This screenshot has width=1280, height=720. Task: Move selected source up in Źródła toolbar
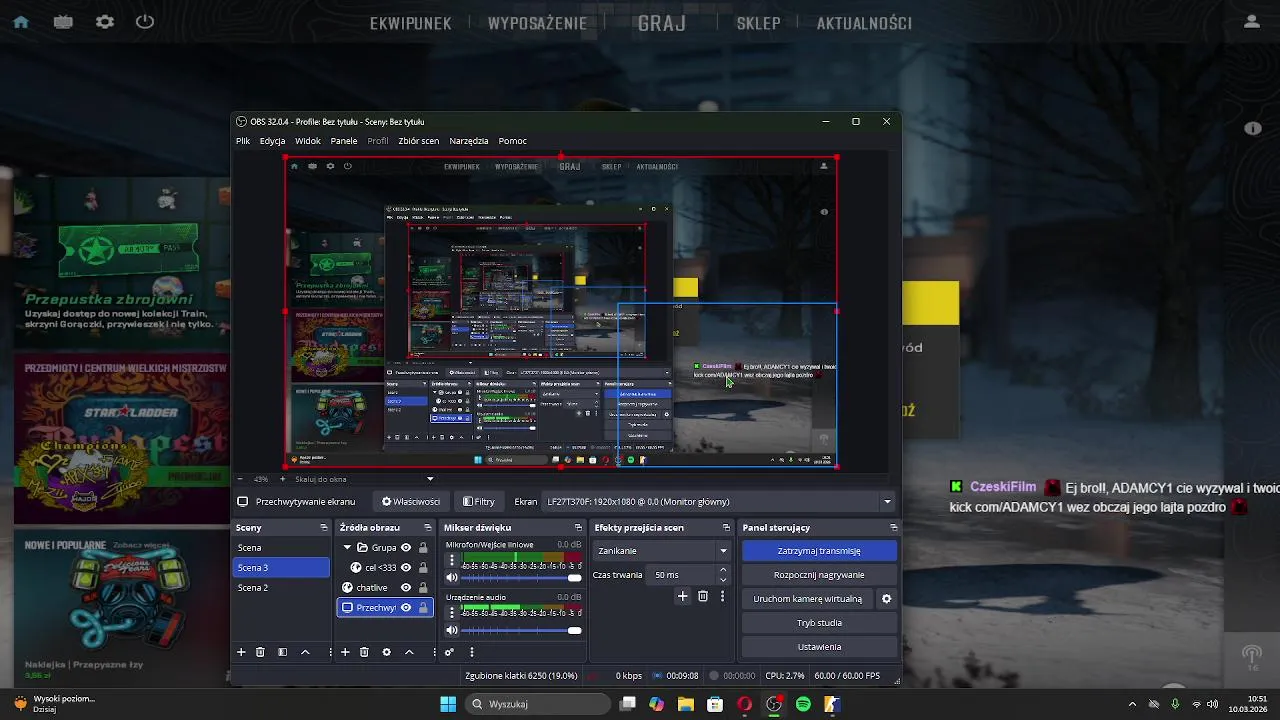409,652
